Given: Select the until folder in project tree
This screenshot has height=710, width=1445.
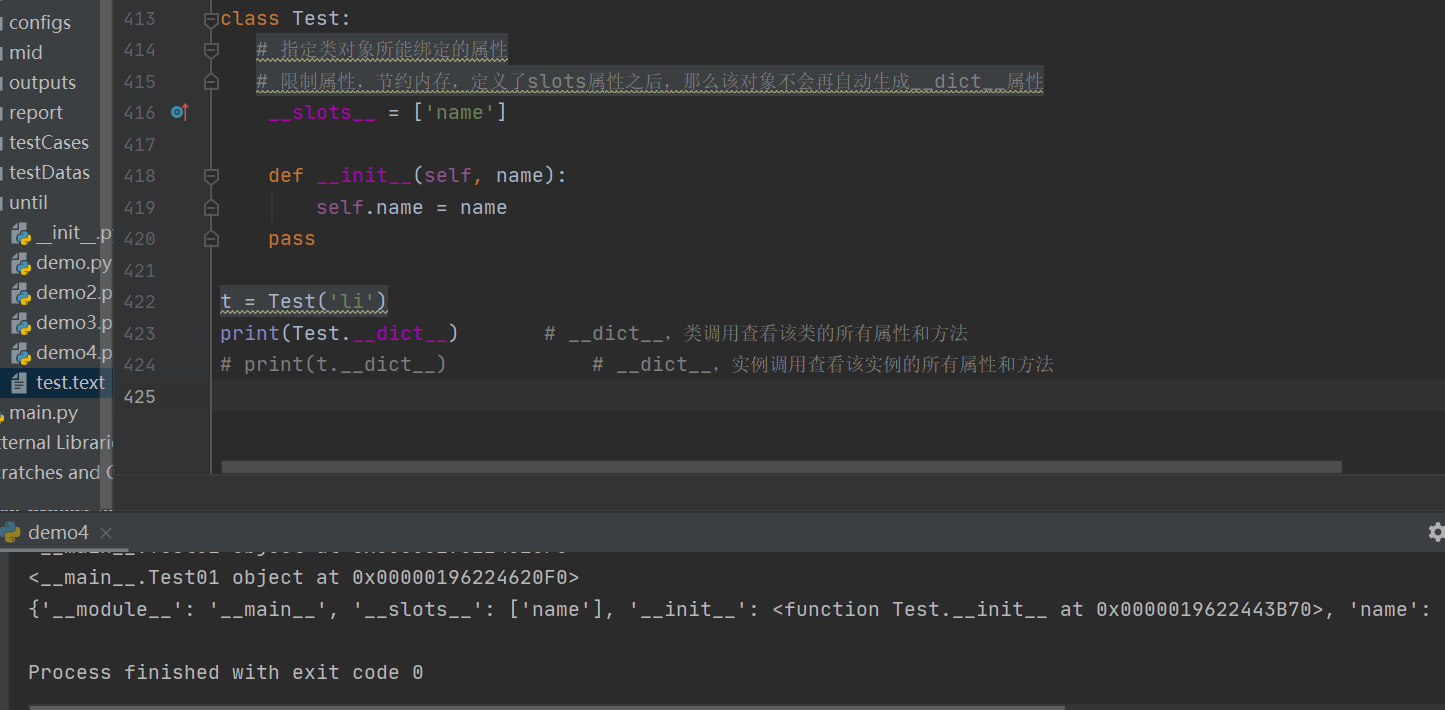Looking at the screenshot, I should tap(29, 202).
